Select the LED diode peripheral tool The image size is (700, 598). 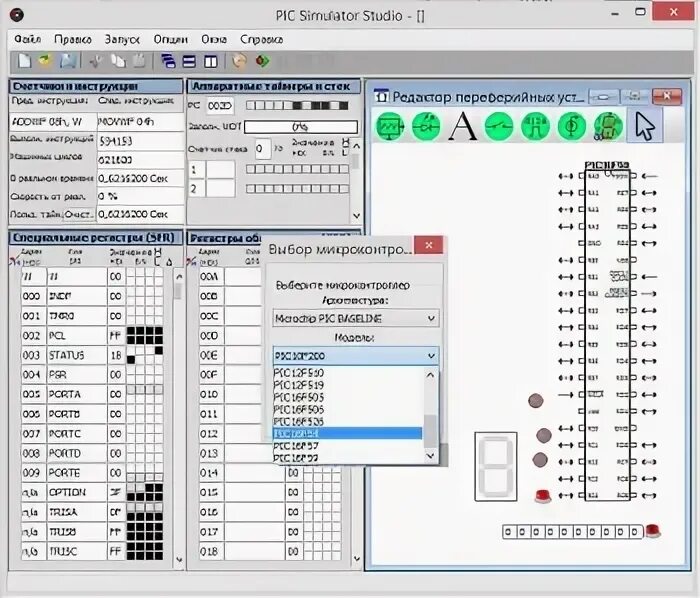(426, 126)
